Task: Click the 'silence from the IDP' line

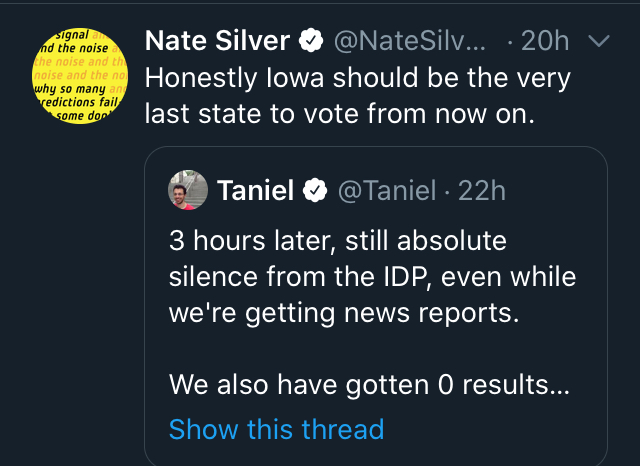Action: tap(372, 277)
